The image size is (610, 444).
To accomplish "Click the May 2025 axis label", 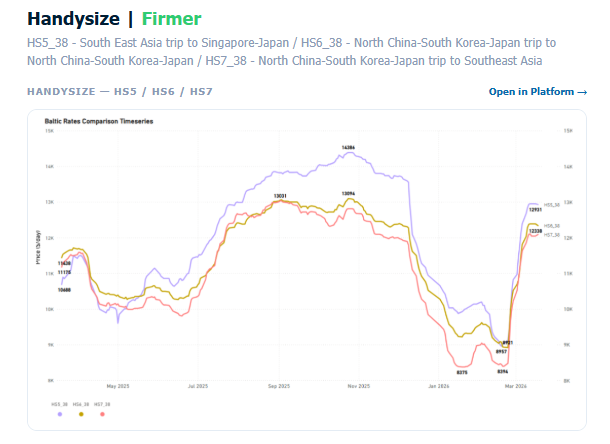I will (x=118, y=386).
